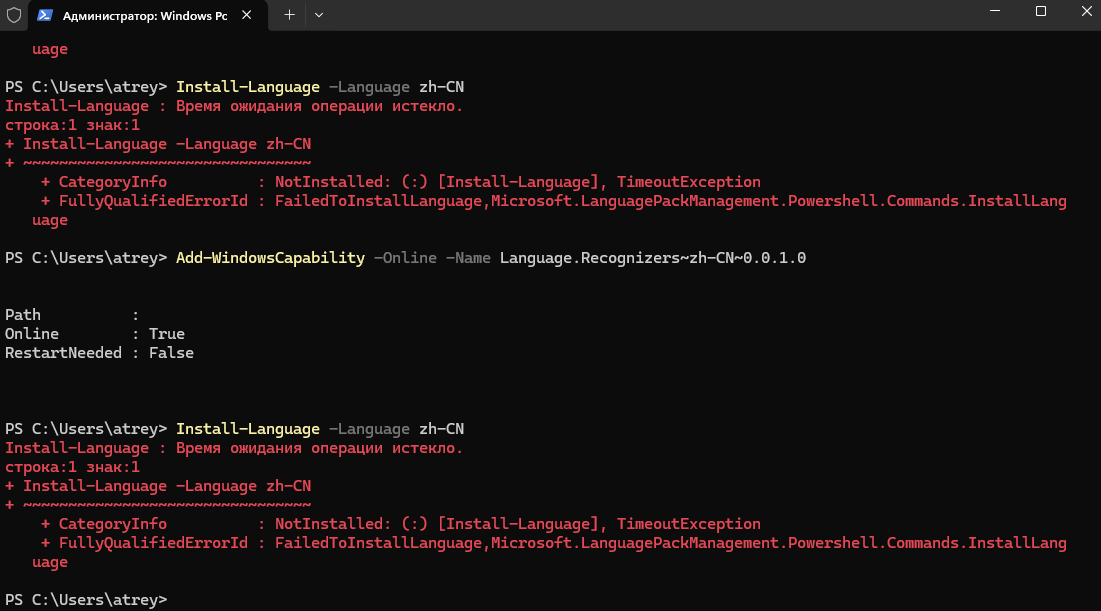This screenshot has width=1101, height=611.
Task: Click the "Add-WindowsCapability" command text
Action: [x=270, y=258]
